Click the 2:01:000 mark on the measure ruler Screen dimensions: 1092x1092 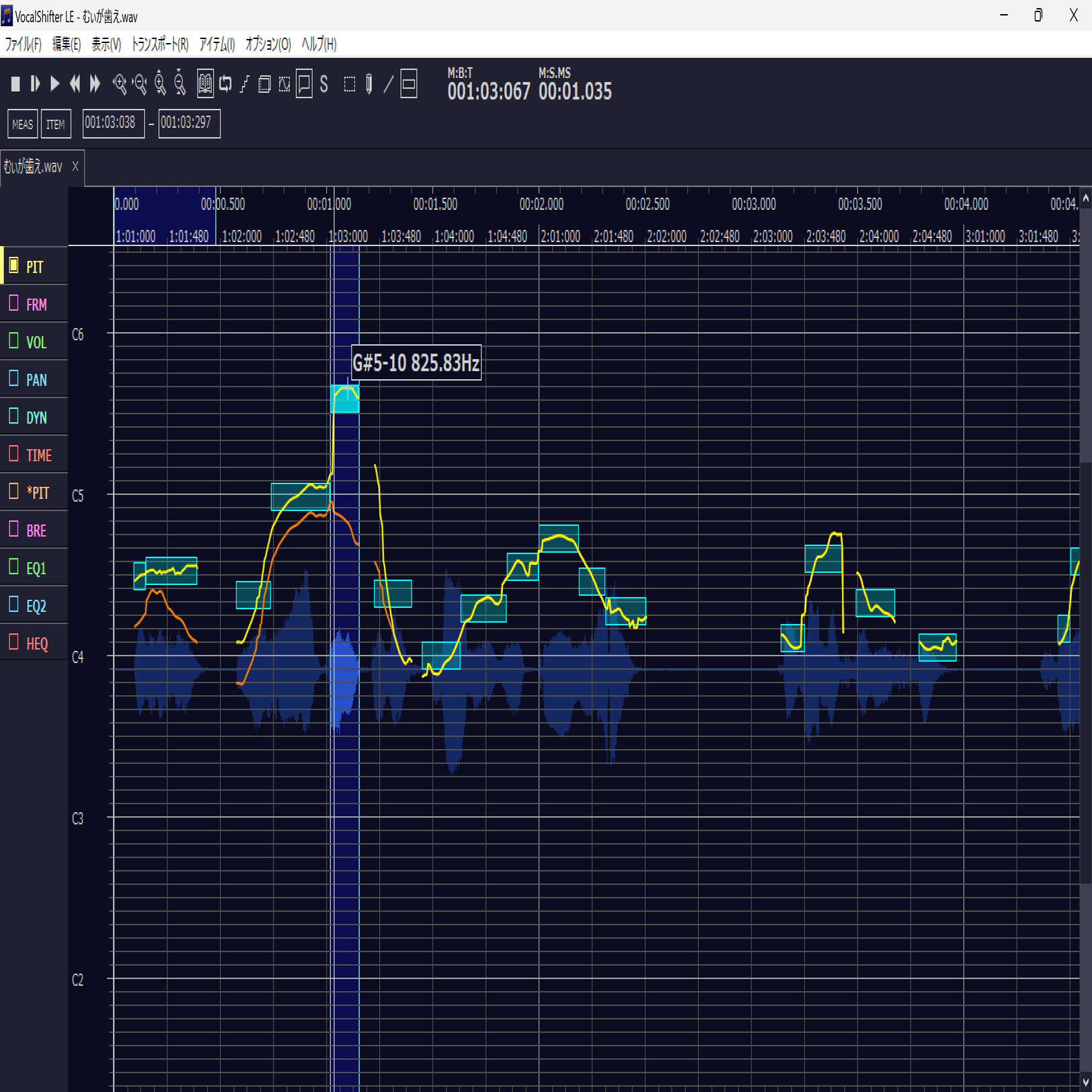[x=561, y=236]
